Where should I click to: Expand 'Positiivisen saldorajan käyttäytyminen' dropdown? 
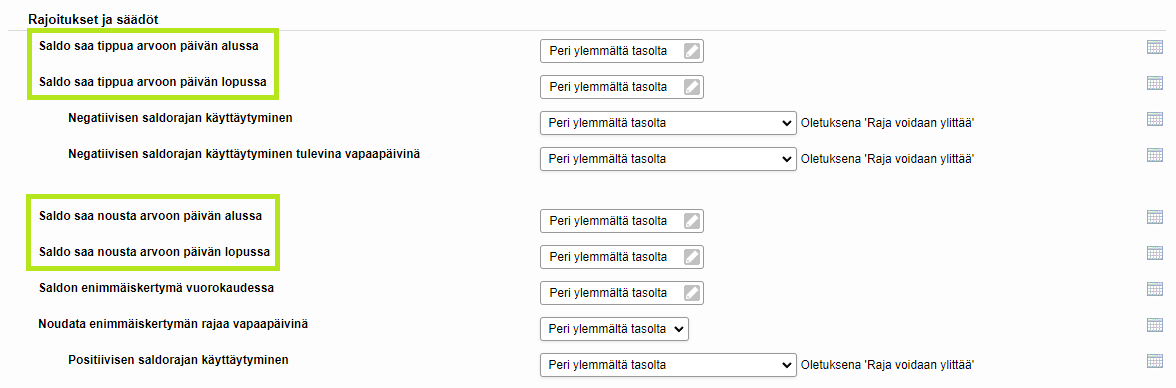668,364
